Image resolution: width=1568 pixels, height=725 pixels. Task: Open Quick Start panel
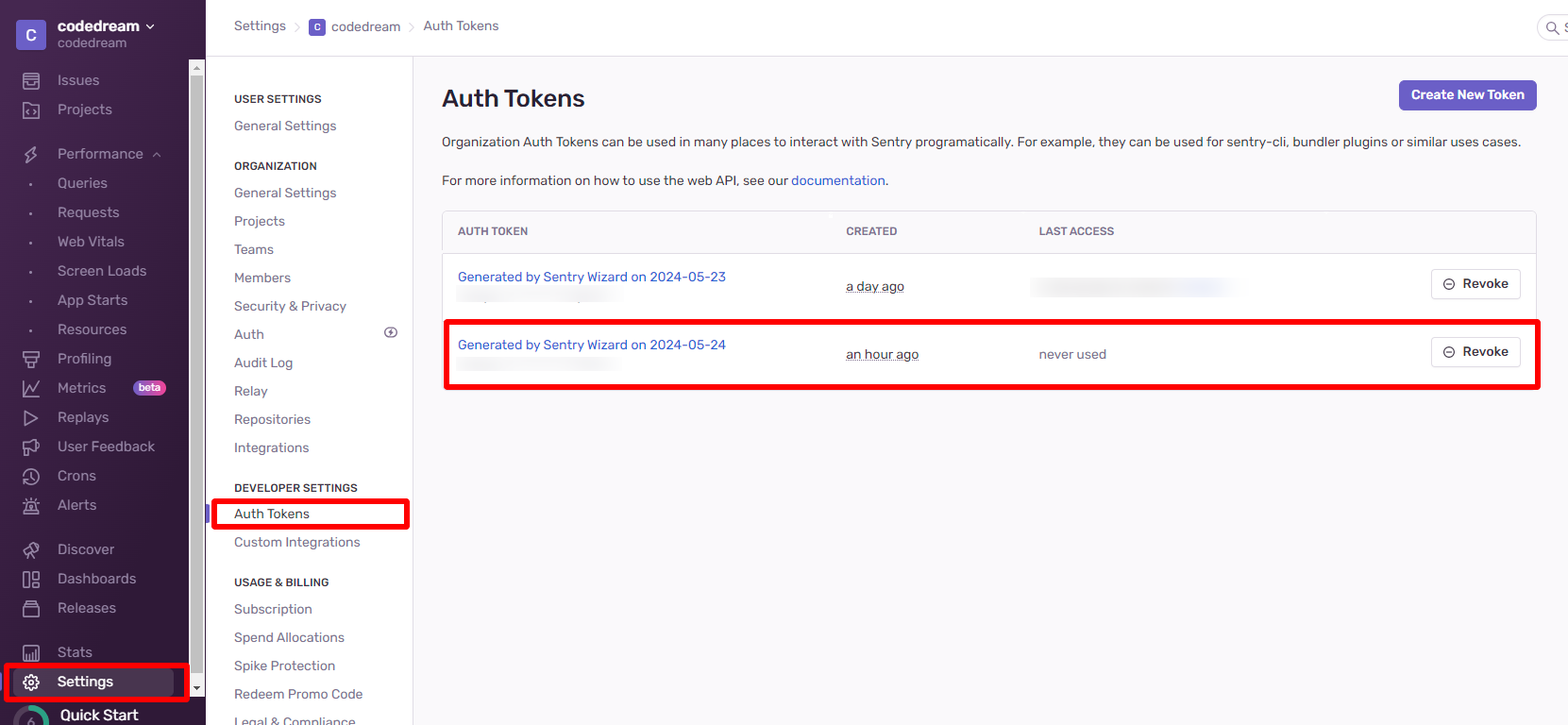[x=99, y=715]
